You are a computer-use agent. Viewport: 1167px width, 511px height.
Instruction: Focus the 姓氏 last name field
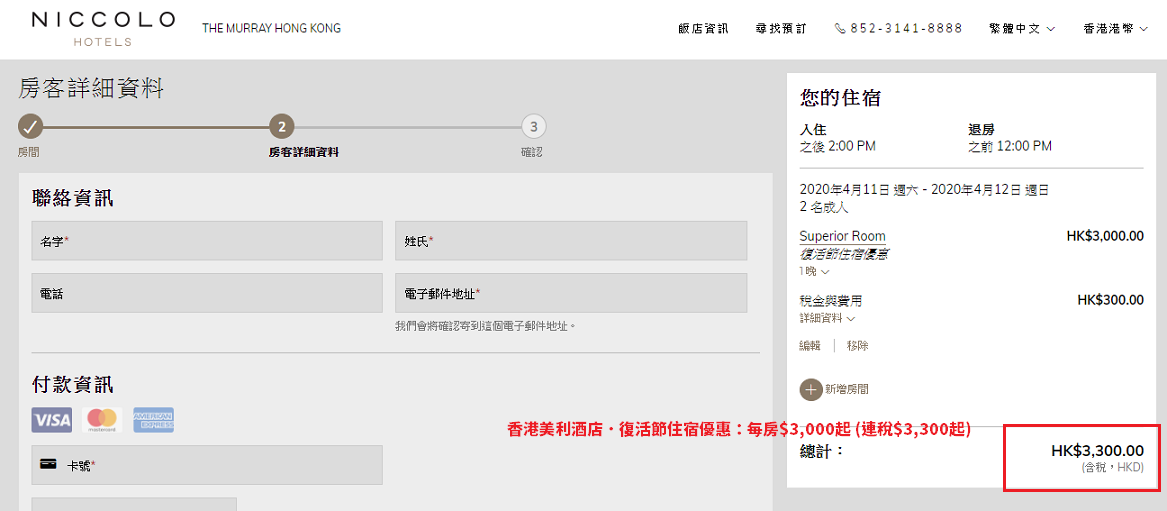571,241
